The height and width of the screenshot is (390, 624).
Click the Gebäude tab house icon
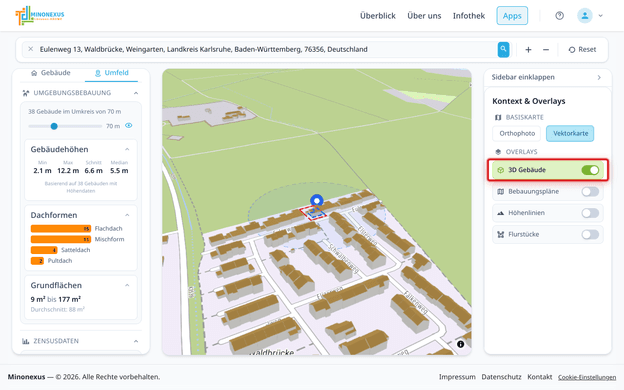click(x=34, y=73)
